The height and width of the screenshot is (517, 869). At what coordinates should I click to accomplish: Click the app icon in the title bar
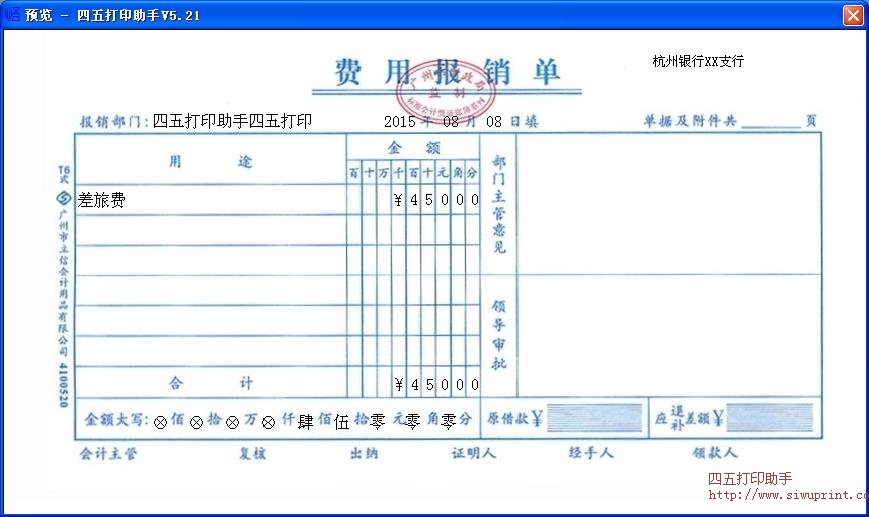12,15
